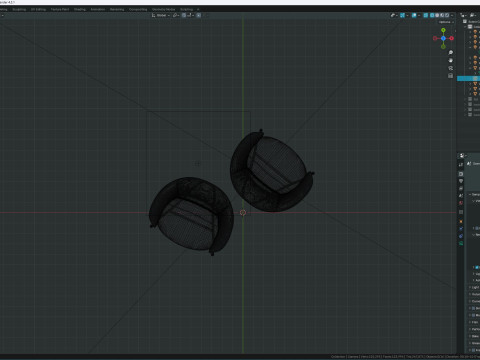Open the gizmo settings dropdown arrow

click(x=407, y=15)
